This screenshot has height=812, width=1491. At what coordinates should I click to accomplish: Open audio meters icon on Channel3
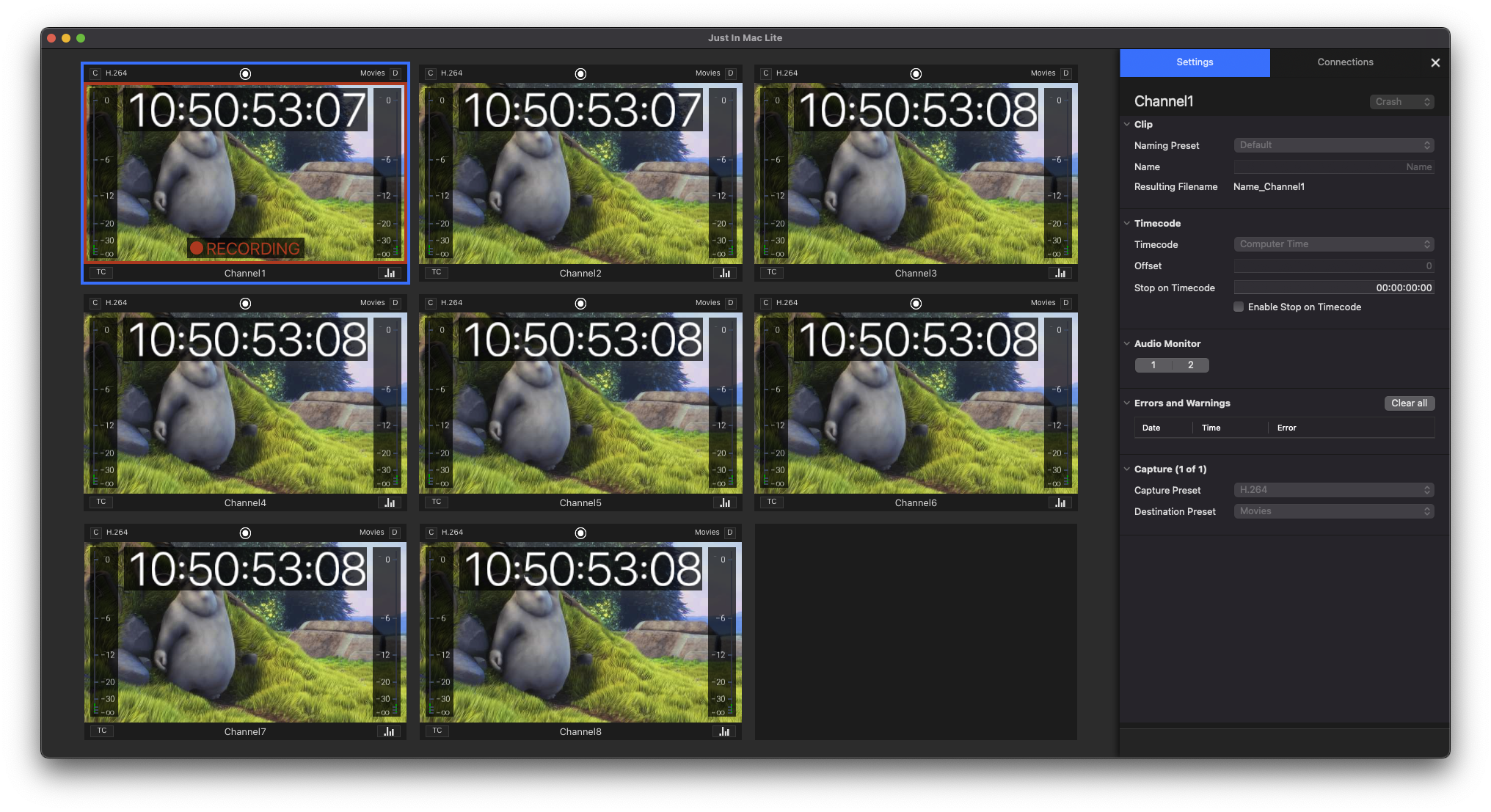1060,273
